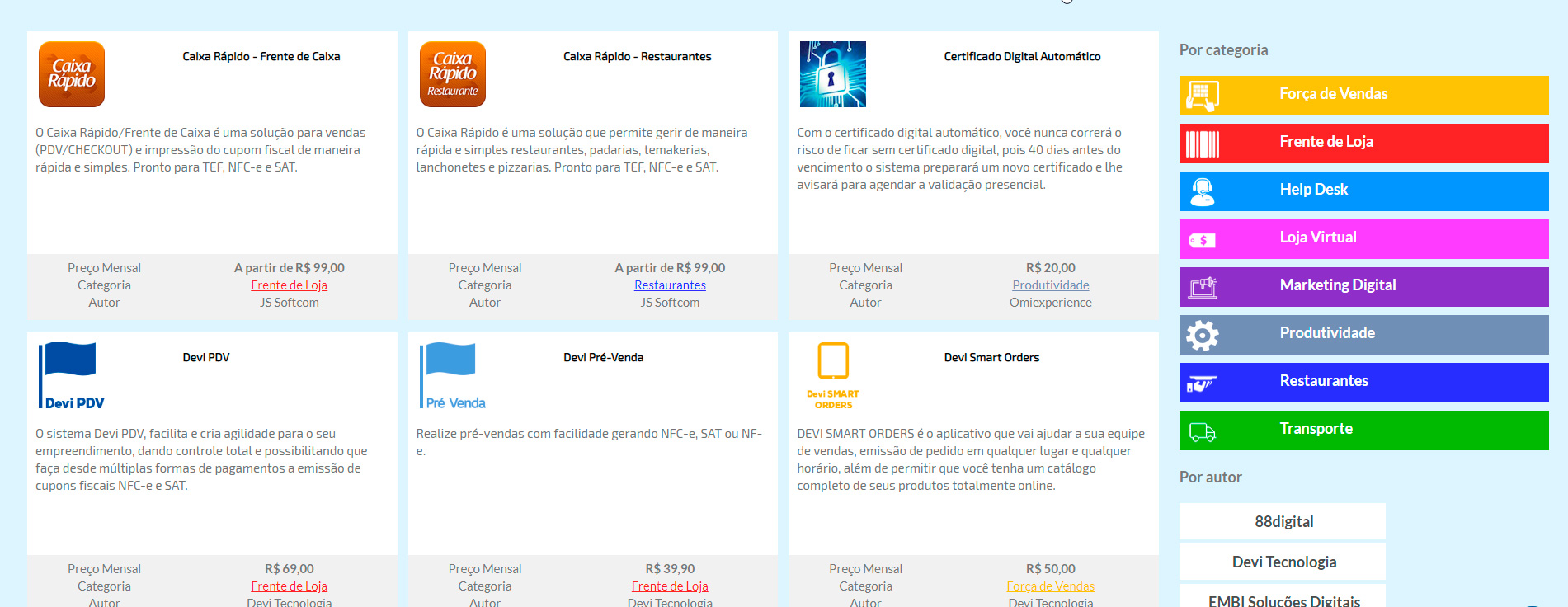Image resolution: width=1568 pixels, height=607 pixels.
Task: Open JS Softcom link in Caixa Rápido Restaurantes card
Action: click(670, 303)
